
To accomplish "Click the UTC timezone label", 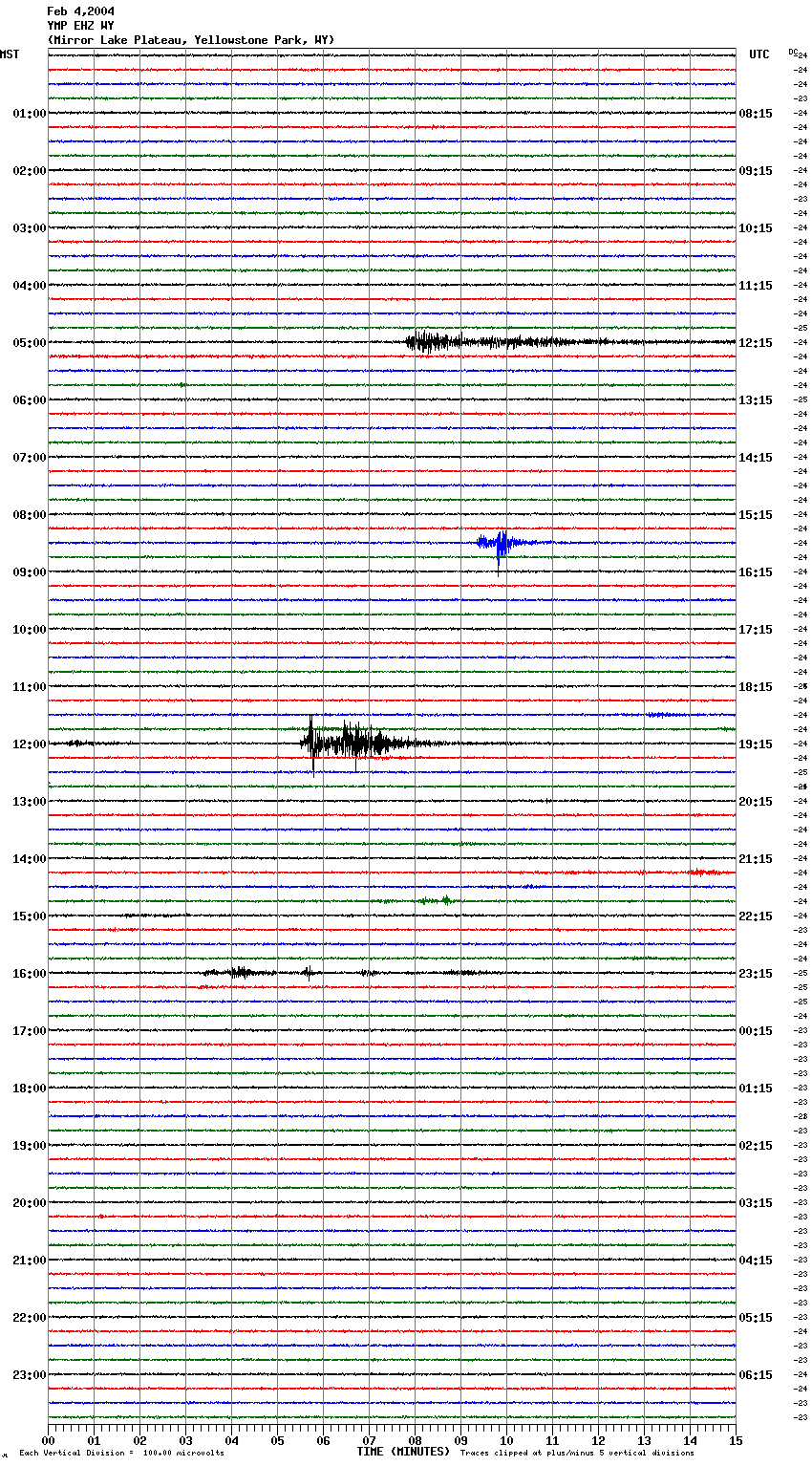I will [759, 54].
